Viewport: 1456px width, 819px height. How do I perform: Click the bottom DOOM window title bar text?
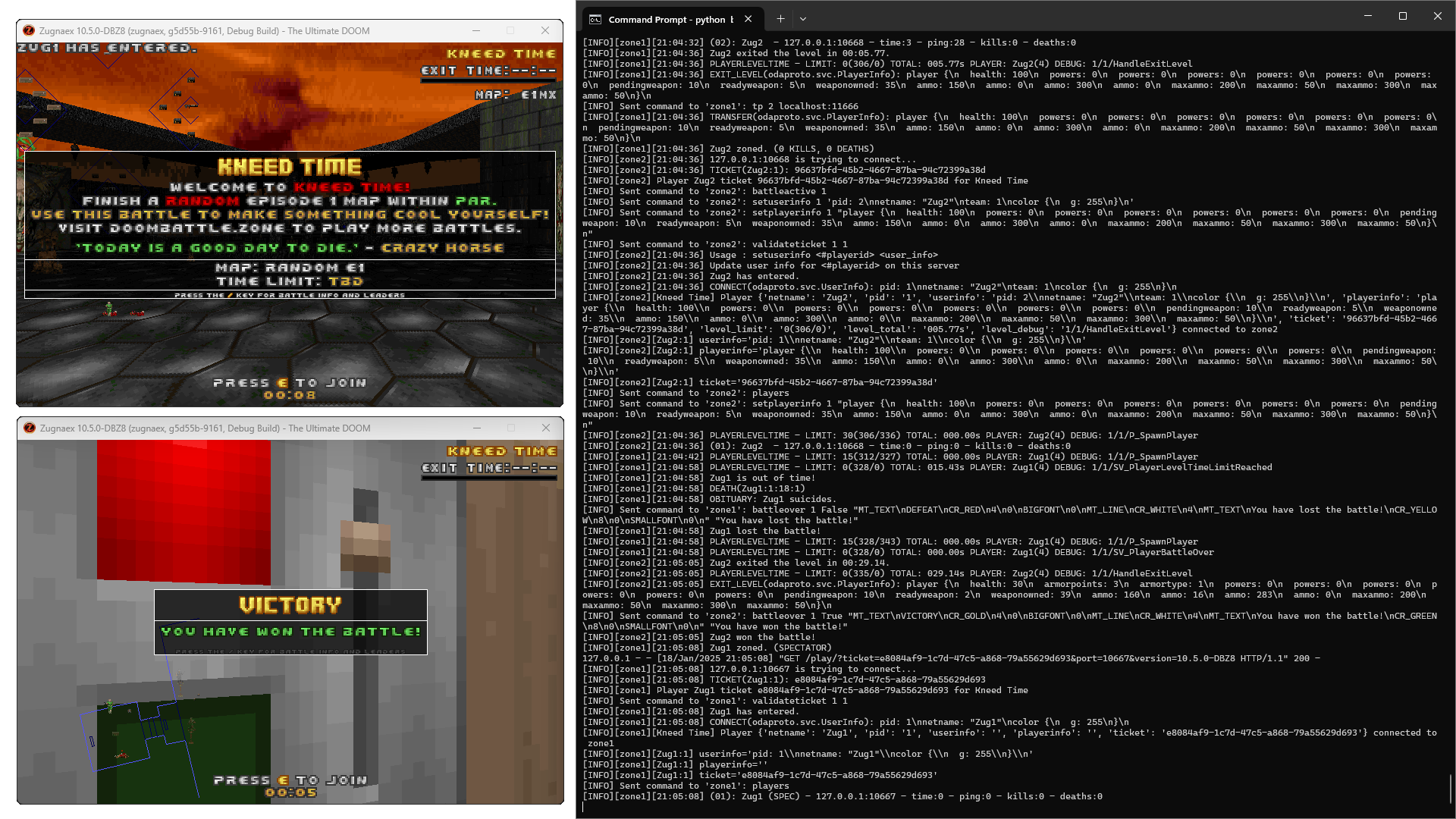206,428
